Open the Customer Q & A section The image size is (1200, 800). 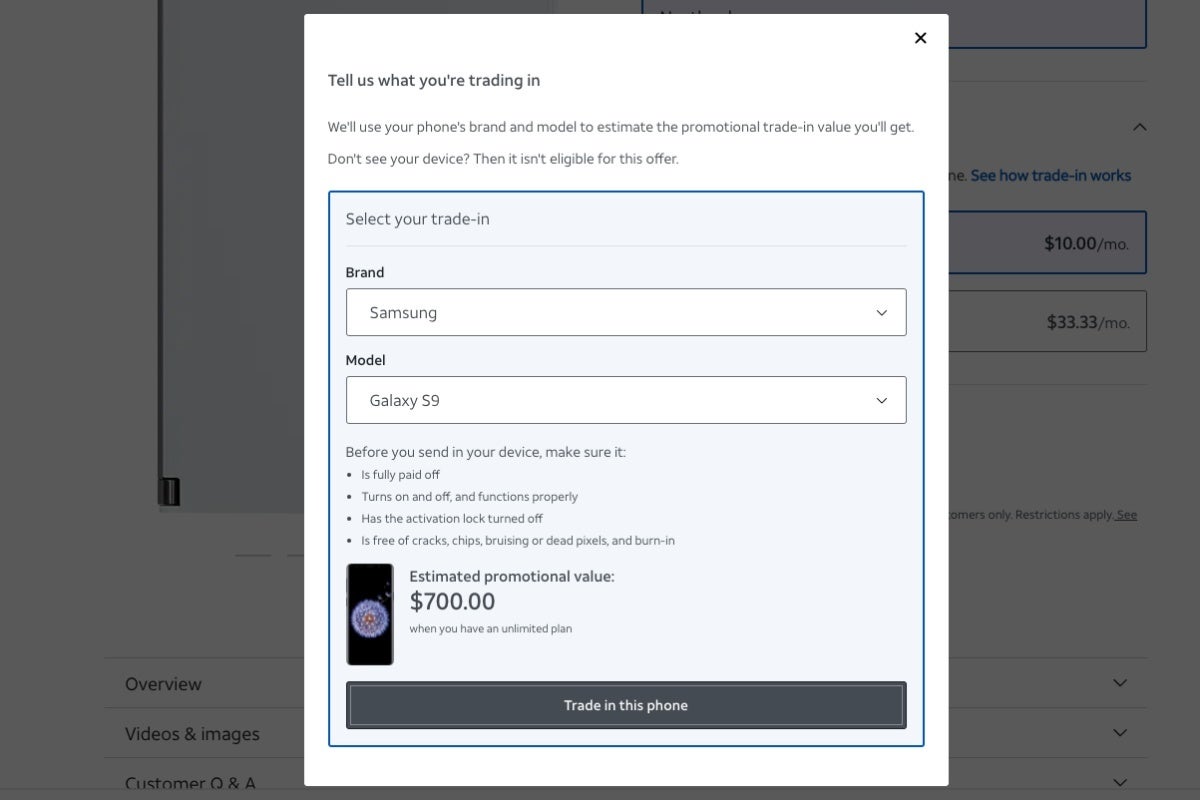[190, 784]
